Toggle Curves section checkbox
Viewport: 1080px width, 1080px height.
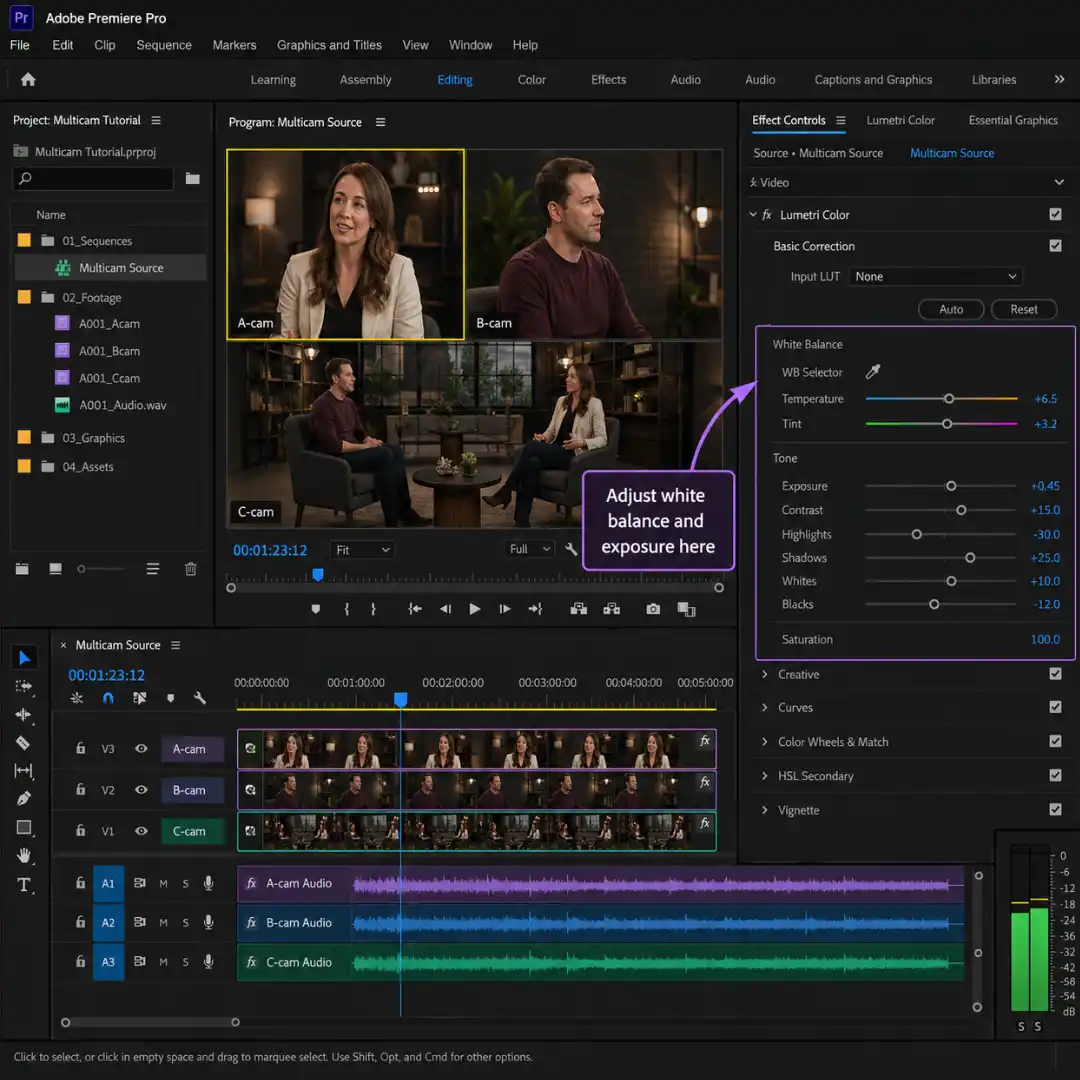coord(1055,707)
